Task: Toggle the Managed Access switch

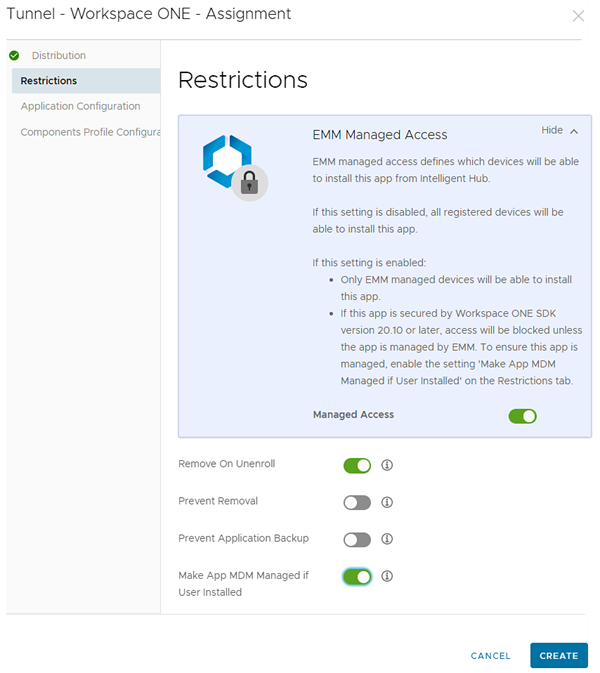Action: tap(522, 416)
